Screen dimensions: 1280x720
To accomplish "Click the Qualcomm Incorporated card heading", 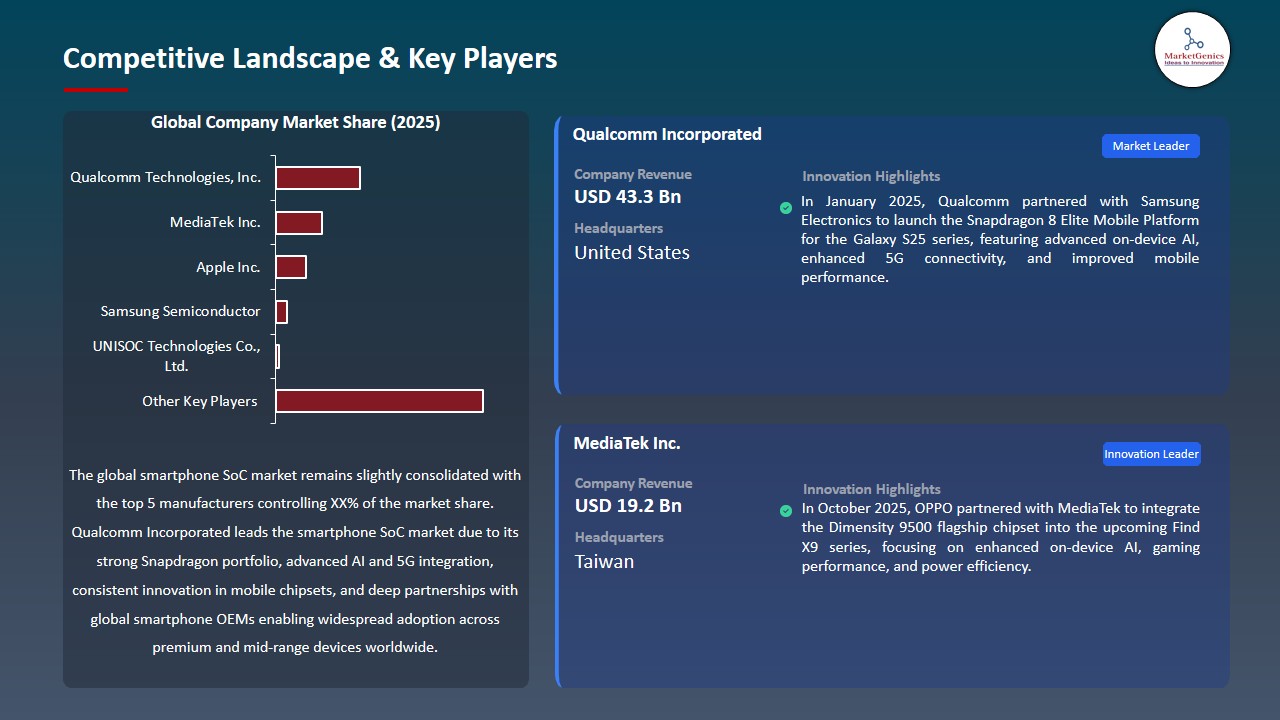I will coord(667,134).
